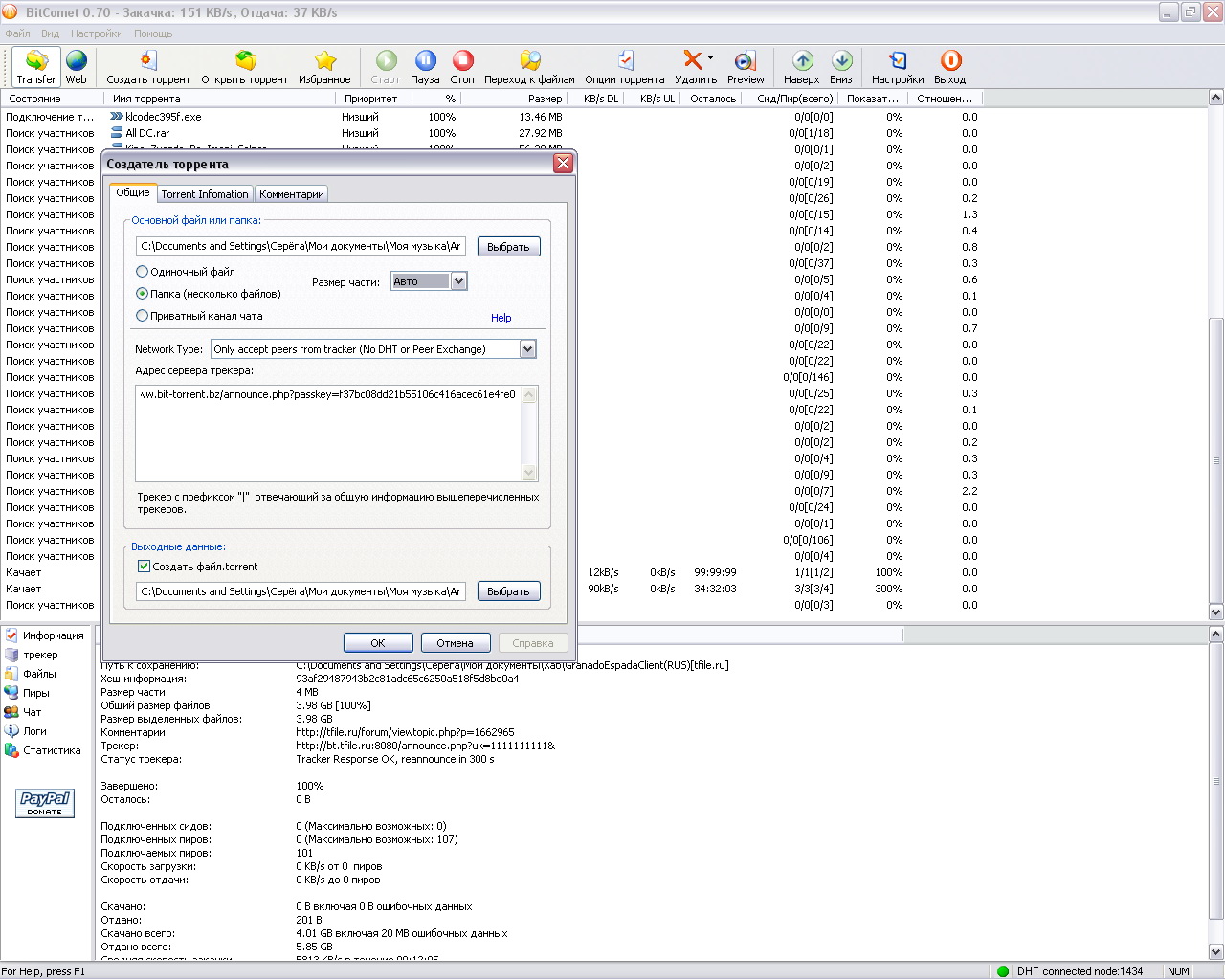
Task: Select the Одиночный файл radio button
Action: (143, 272)
